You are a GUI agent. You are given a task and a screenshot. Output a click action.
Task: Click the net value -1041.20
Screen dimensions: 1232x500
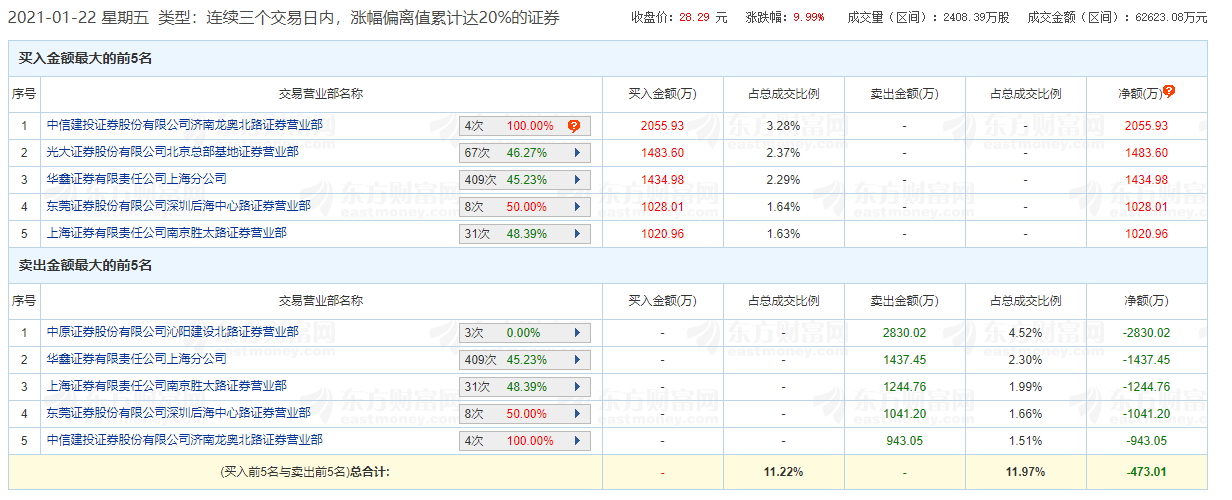coord(1146,414)
